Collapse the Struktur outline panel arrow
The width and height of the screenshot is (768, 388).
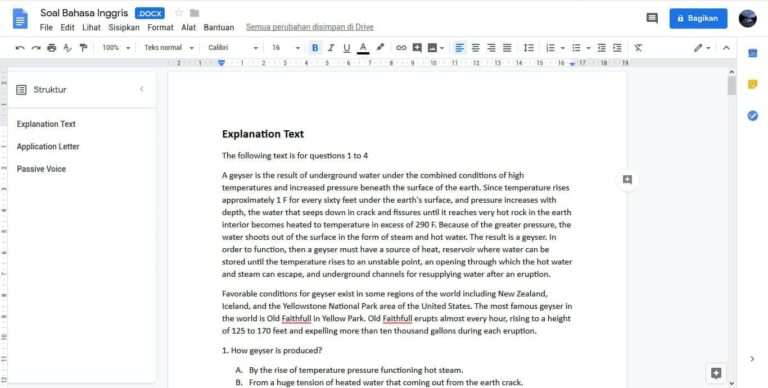coord(142,89)
